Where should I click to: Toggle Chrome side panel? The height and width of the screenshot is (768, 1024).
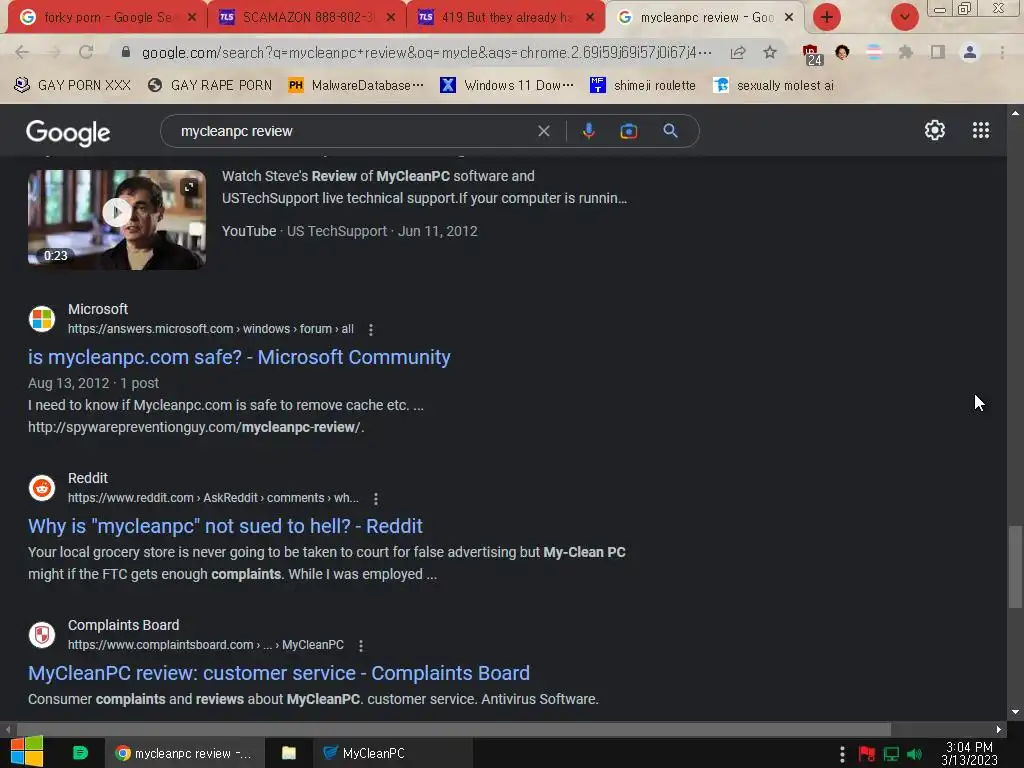(937, 52)
